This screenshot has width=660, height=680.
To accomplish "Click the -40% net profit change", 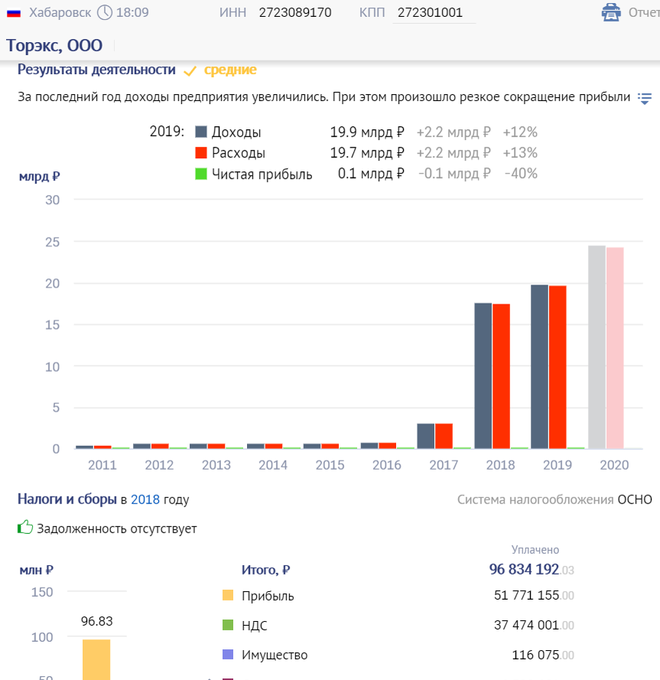I will click(521, 173).
